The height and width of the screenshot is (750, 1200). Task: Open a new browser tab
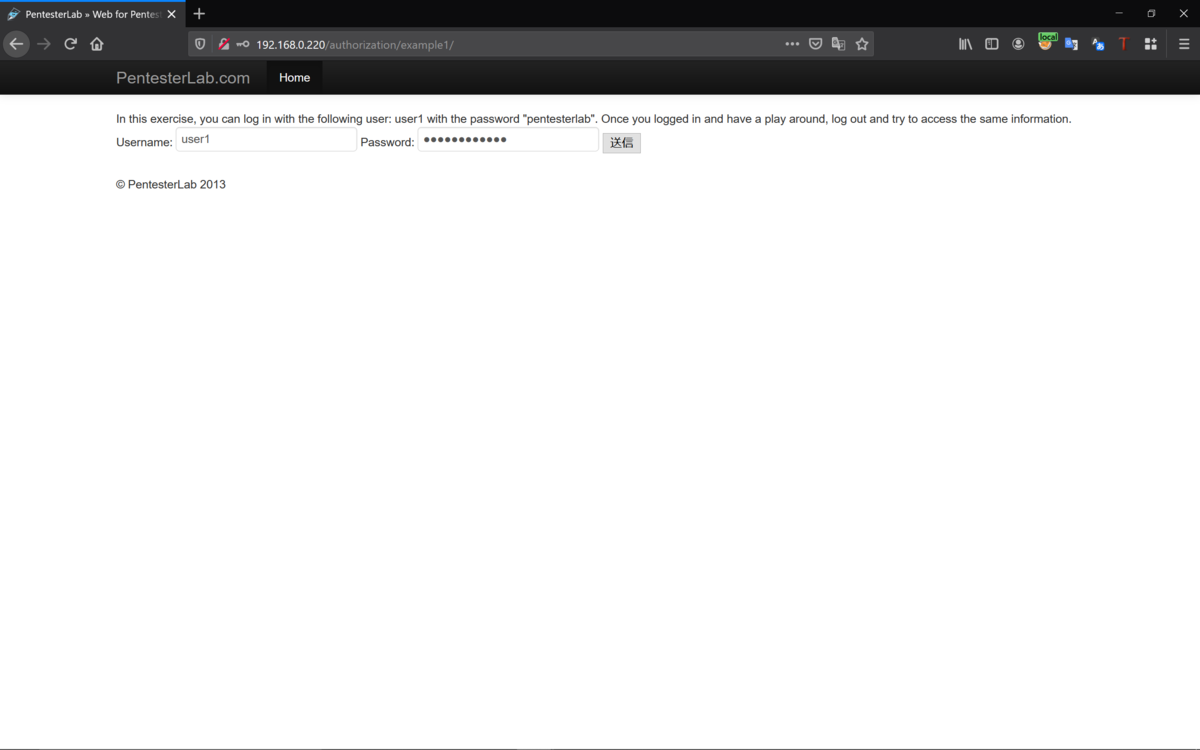click(199, 14)
